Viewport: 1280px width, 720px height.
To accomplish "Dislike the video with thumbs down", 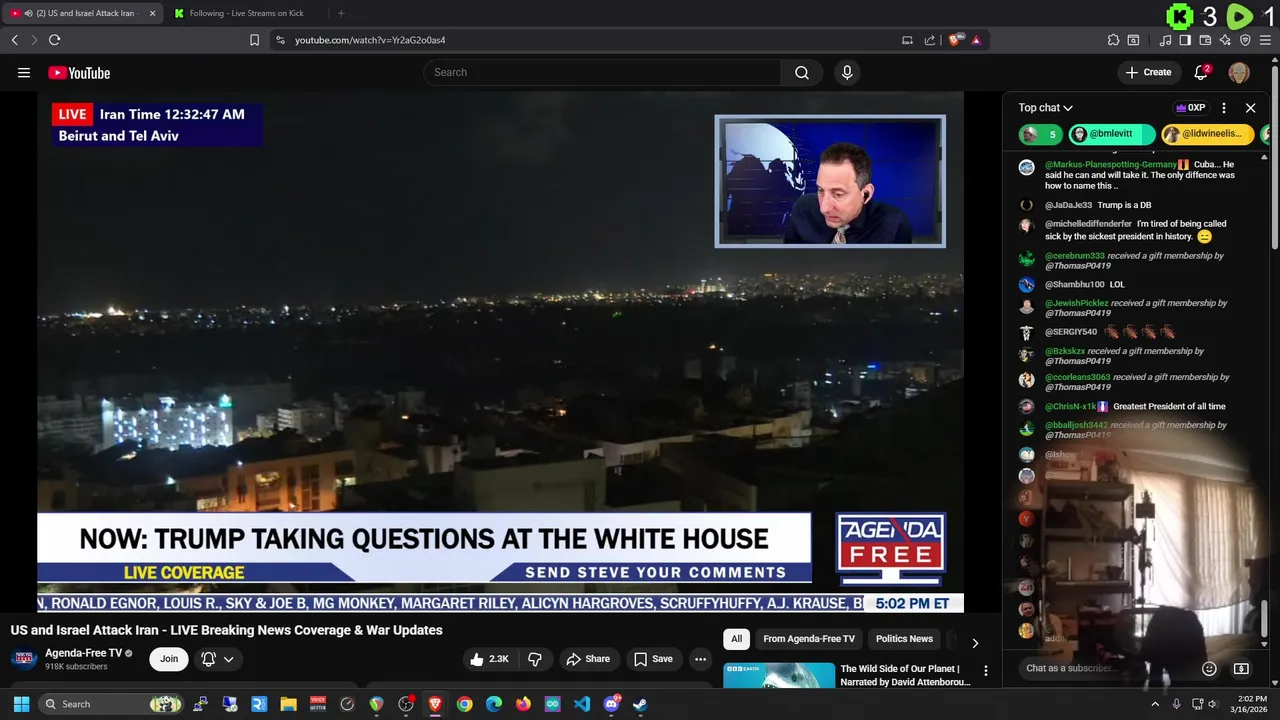I will click(535, 659).
